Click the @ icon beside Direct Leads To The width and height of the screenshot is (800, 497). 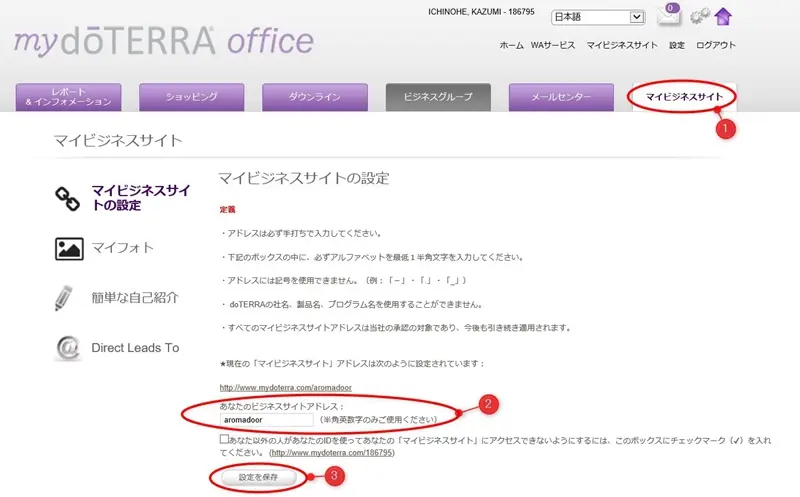(x=67, y=348)
